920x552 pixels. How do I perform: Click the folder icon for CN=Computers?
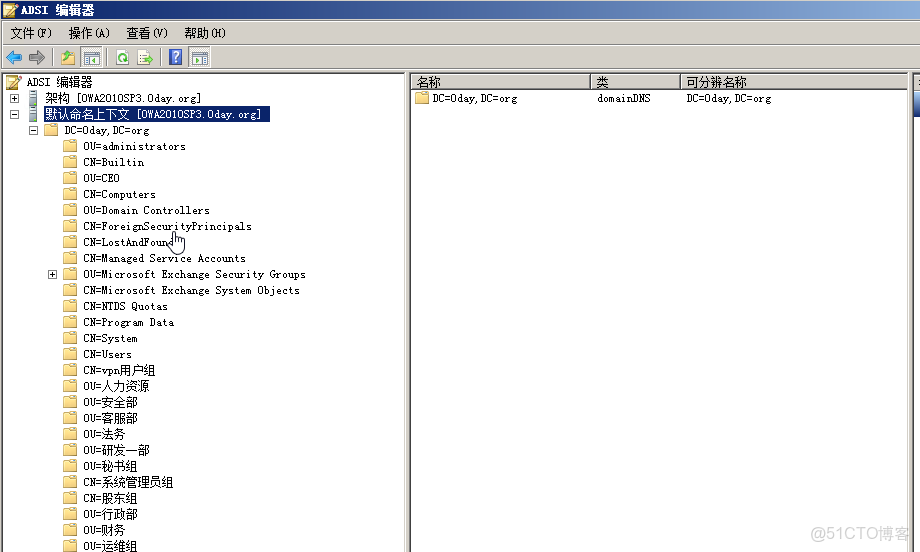click(x=70, y=194)
